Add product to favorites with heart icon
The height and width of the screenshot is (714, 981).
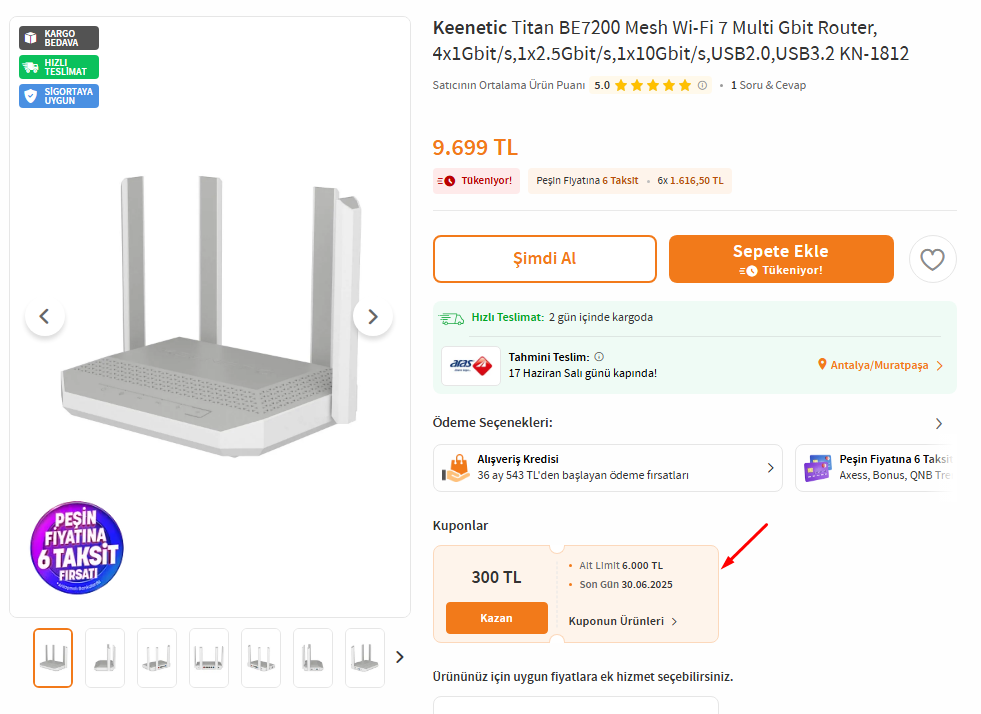(x=932, y=259)
